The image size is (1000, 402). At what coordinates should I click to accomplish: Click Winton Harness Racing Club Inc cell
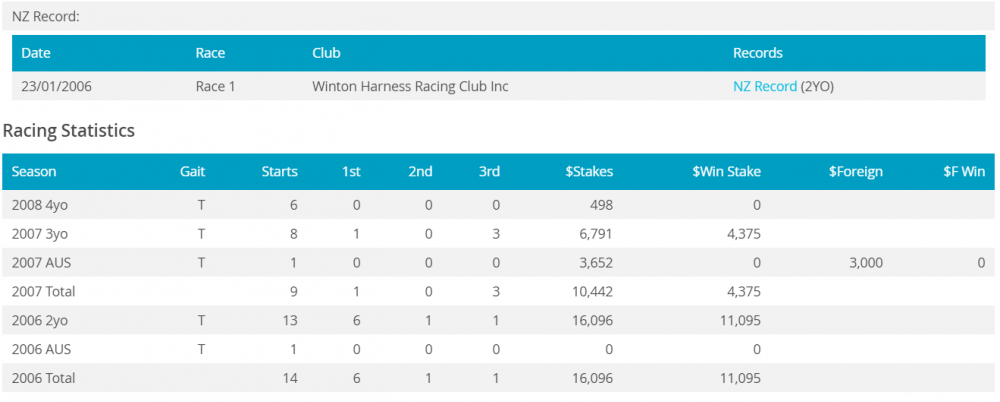pos(410,86)
